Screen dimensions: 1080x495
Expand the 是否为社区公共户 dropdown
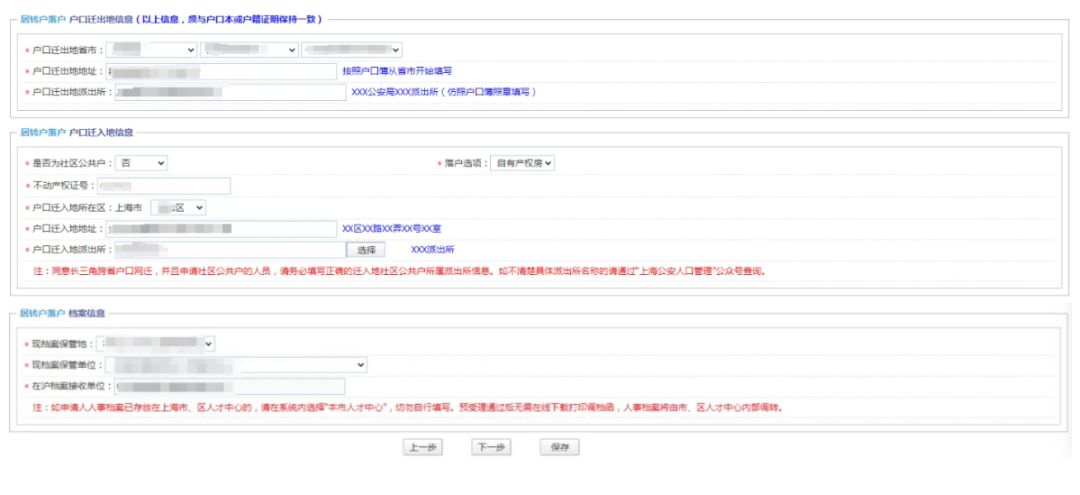(141, 162)
